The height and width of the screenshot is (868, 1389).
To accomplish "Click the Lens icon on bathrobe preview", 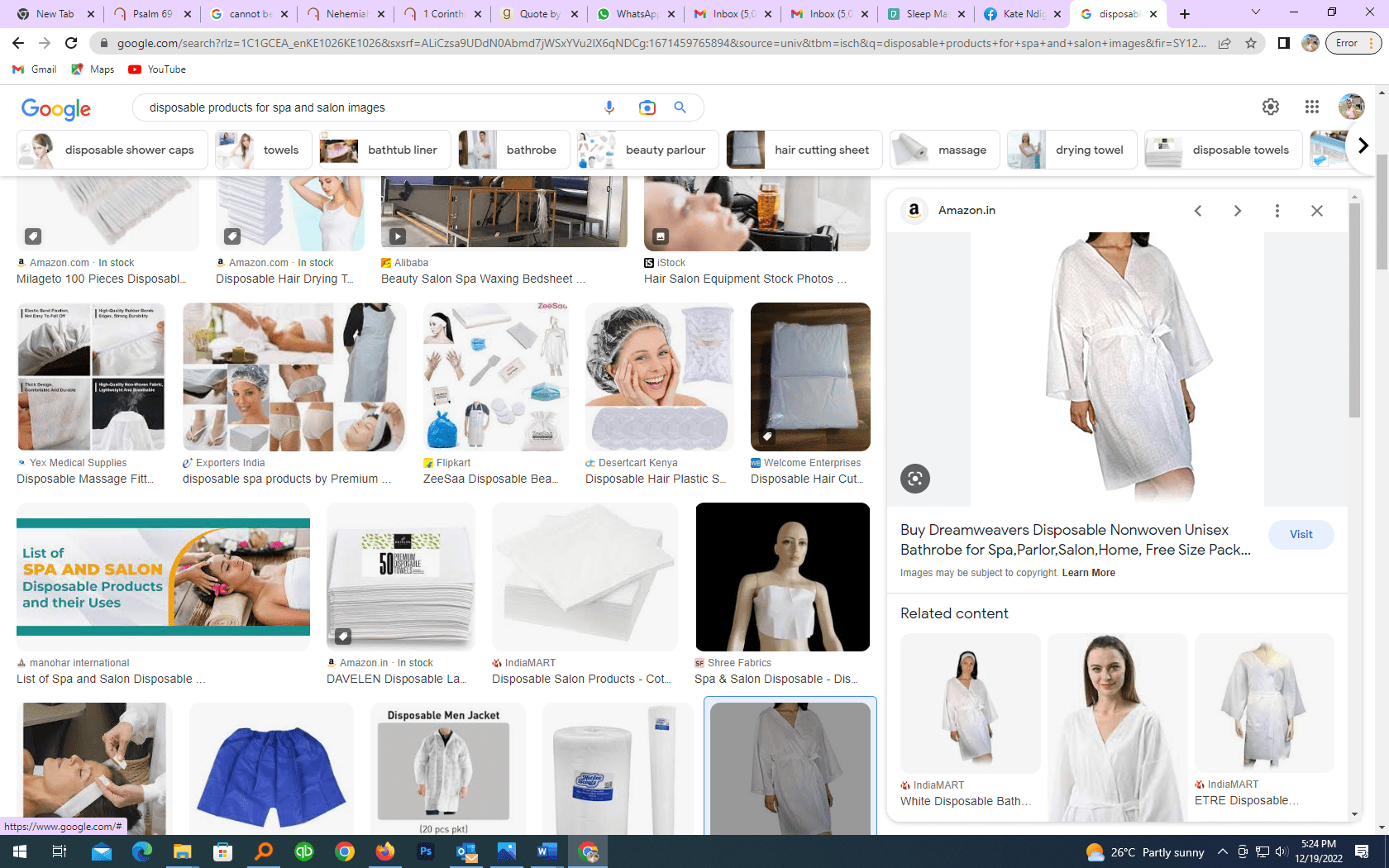I will [x=914, y=479].
